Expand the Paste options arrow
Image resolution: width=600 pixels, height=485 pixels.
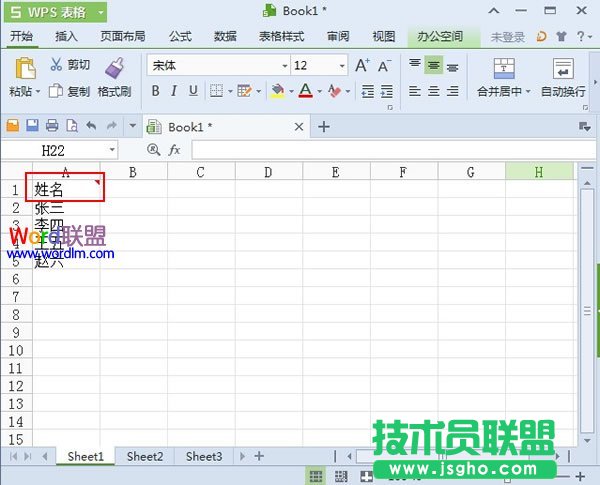38,91
